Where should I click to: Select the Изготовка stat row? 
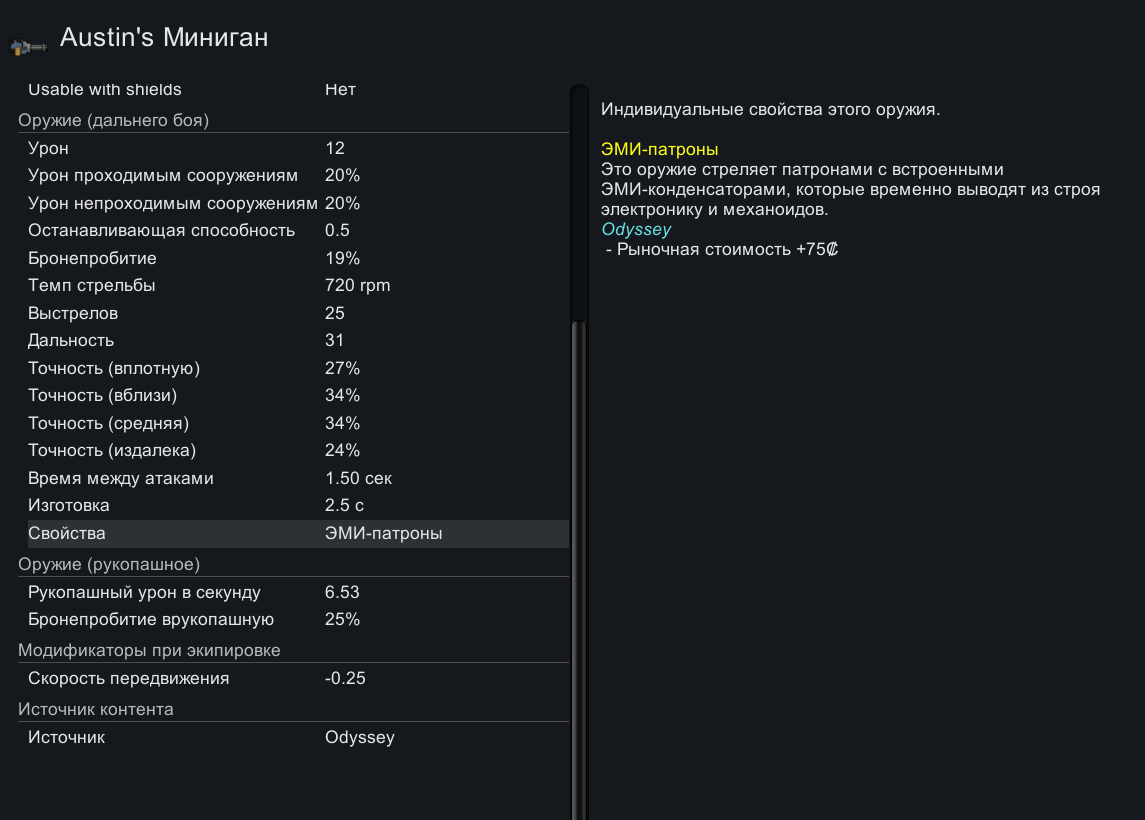pyautogui.click(x=290, y=506)
